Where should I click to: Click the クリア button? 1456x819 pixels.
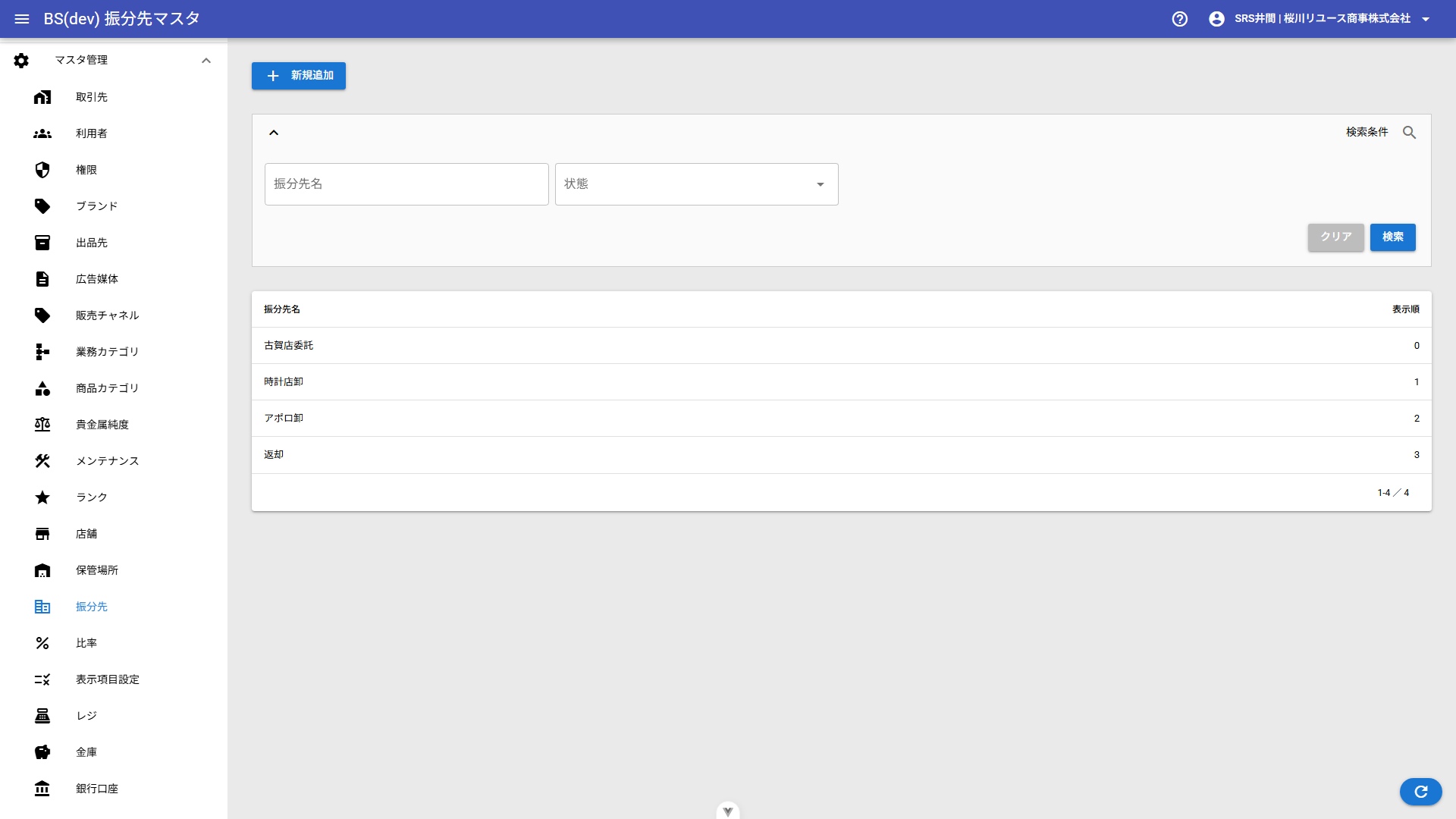(1336, 237)
